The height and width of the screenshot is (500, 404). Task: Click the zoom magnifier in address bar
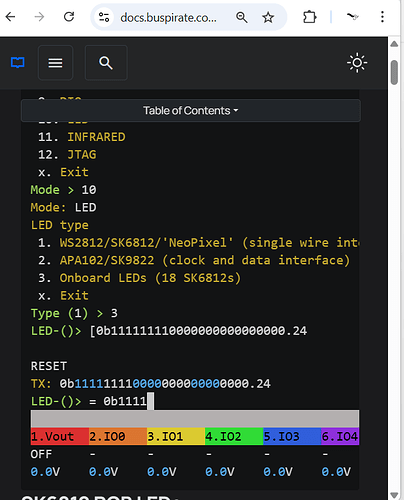242,17
